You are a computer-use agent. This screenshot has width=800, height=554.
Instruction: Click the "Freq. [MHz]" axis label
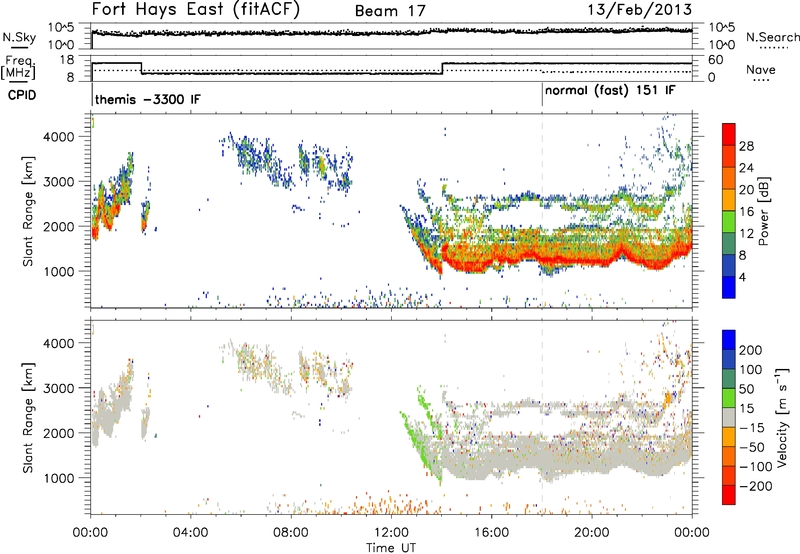18,67
